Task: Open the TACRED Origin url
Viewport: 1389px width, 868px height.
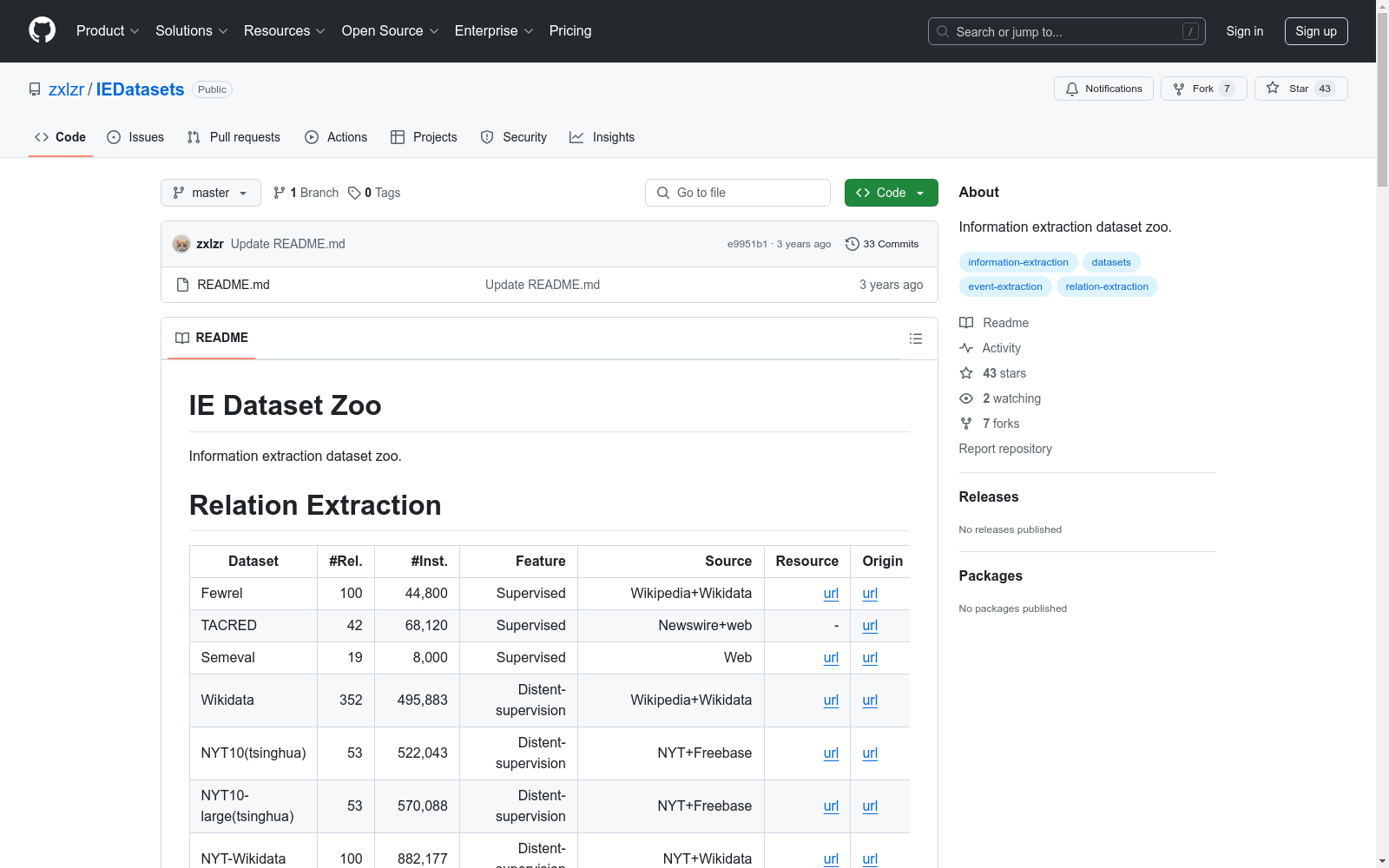Action: click(870, 626)
